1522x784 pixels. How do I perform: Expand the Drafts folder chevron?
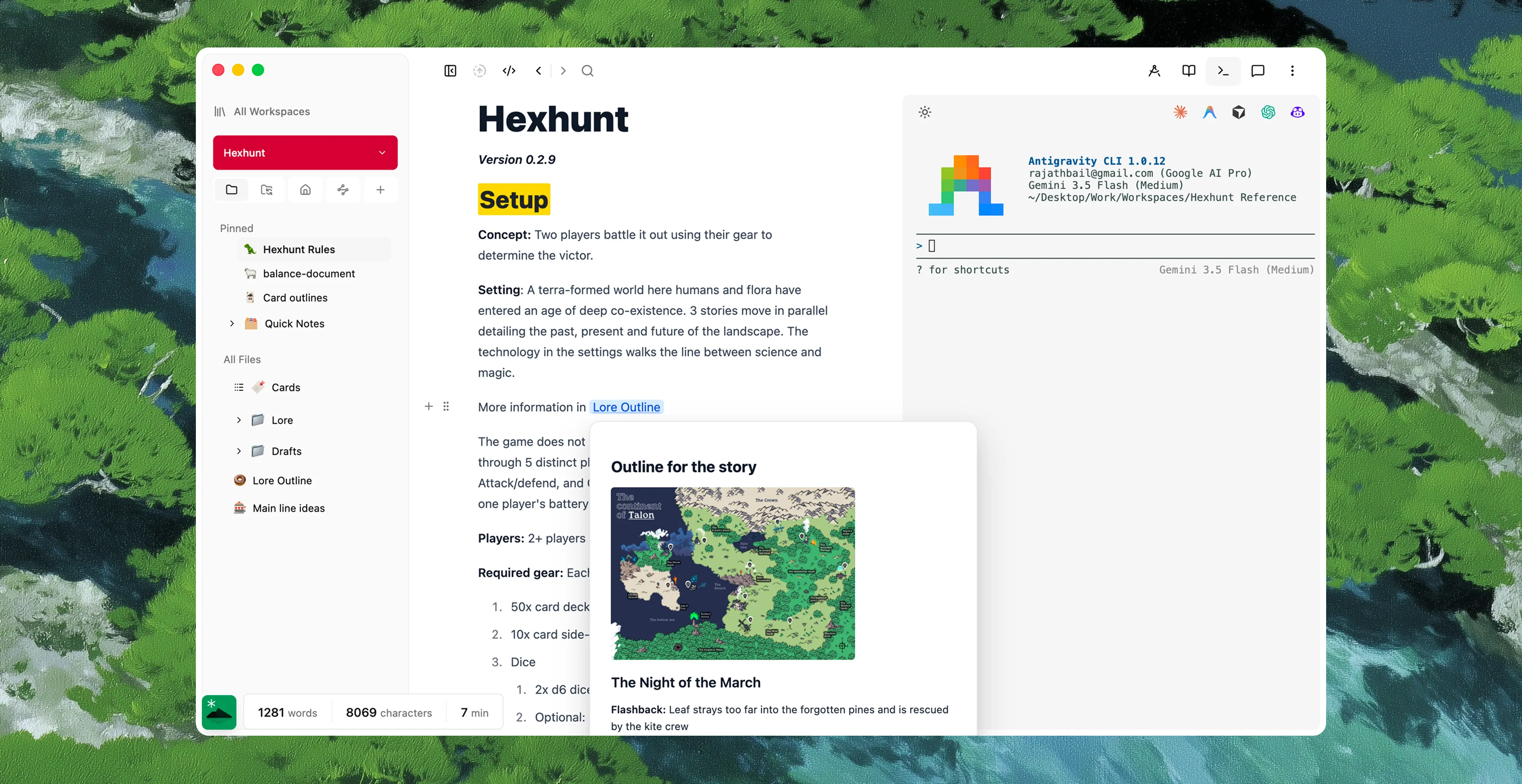[x=239, y=452]
